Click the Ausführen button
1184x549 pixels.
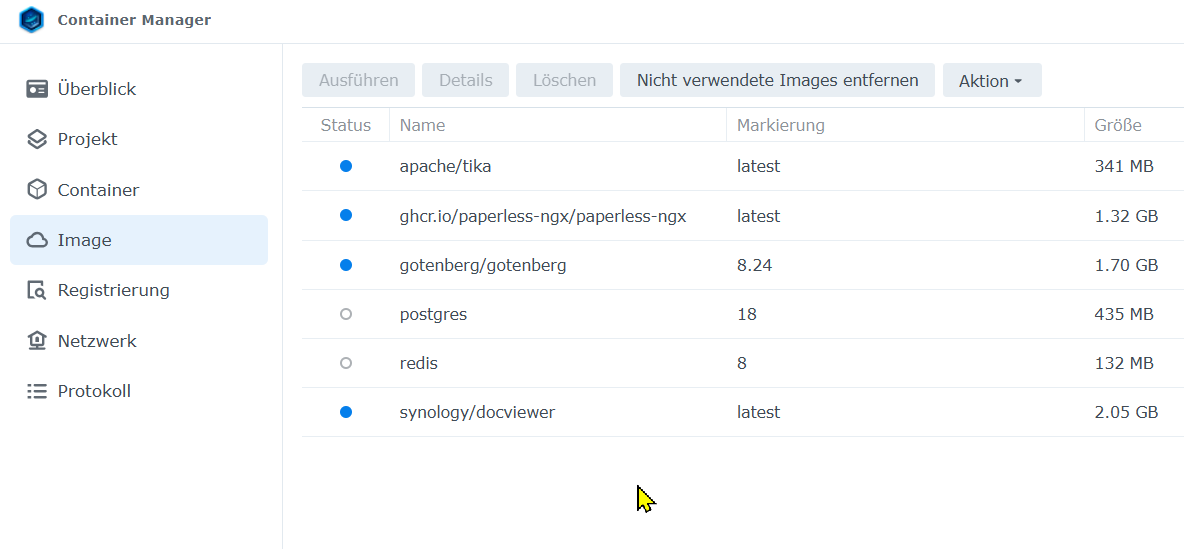click(358, 81)
